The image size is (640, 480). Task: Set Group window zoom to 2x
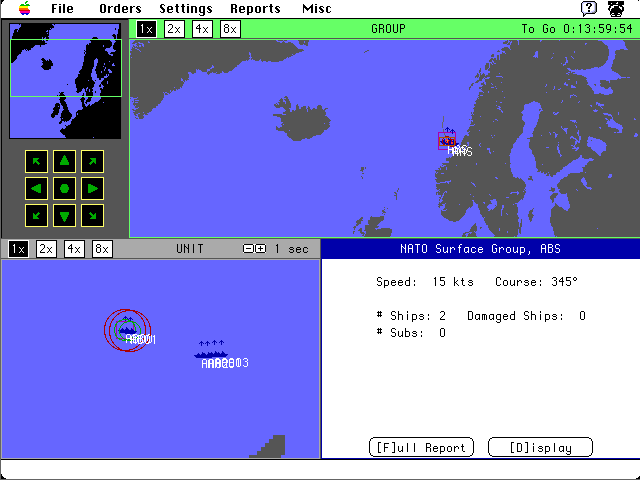click(x=174, y=29)
